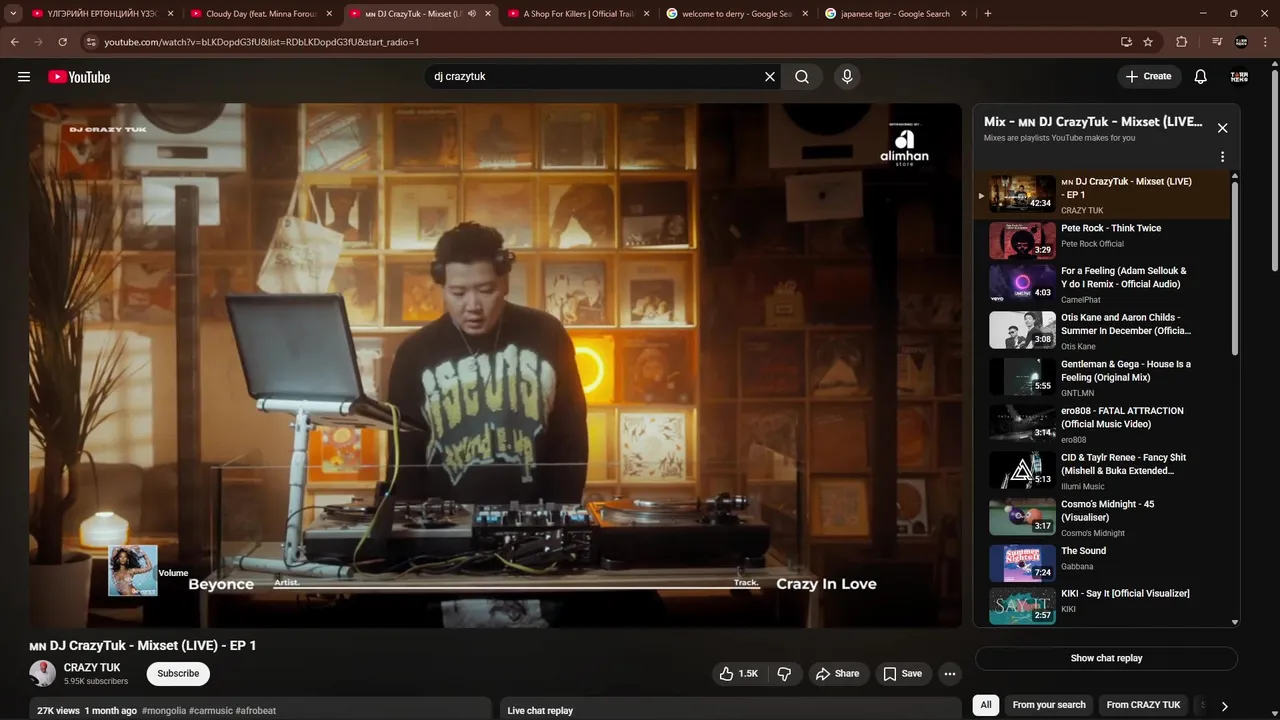The height and width of the screenshot is (720, 1280).
Task: Play Gentleman & Gega House Is a Feeling
Action: pyautogui.click(x=1102, y=377)
